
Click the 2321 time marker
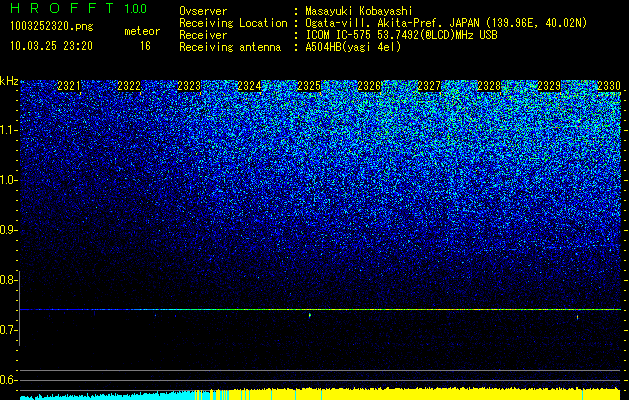(69, 86)
